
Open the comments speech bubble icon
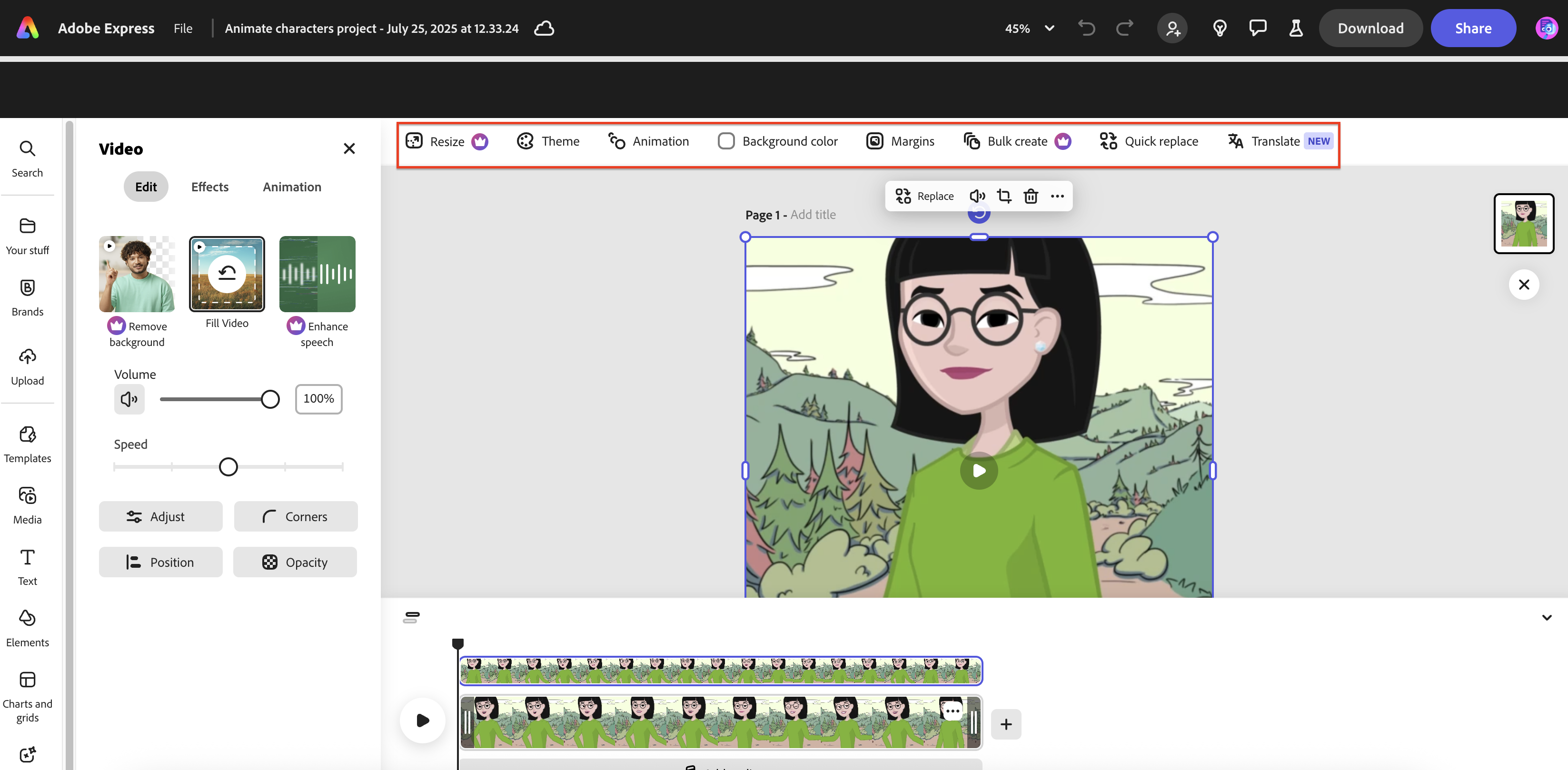tap(1258, 28)
